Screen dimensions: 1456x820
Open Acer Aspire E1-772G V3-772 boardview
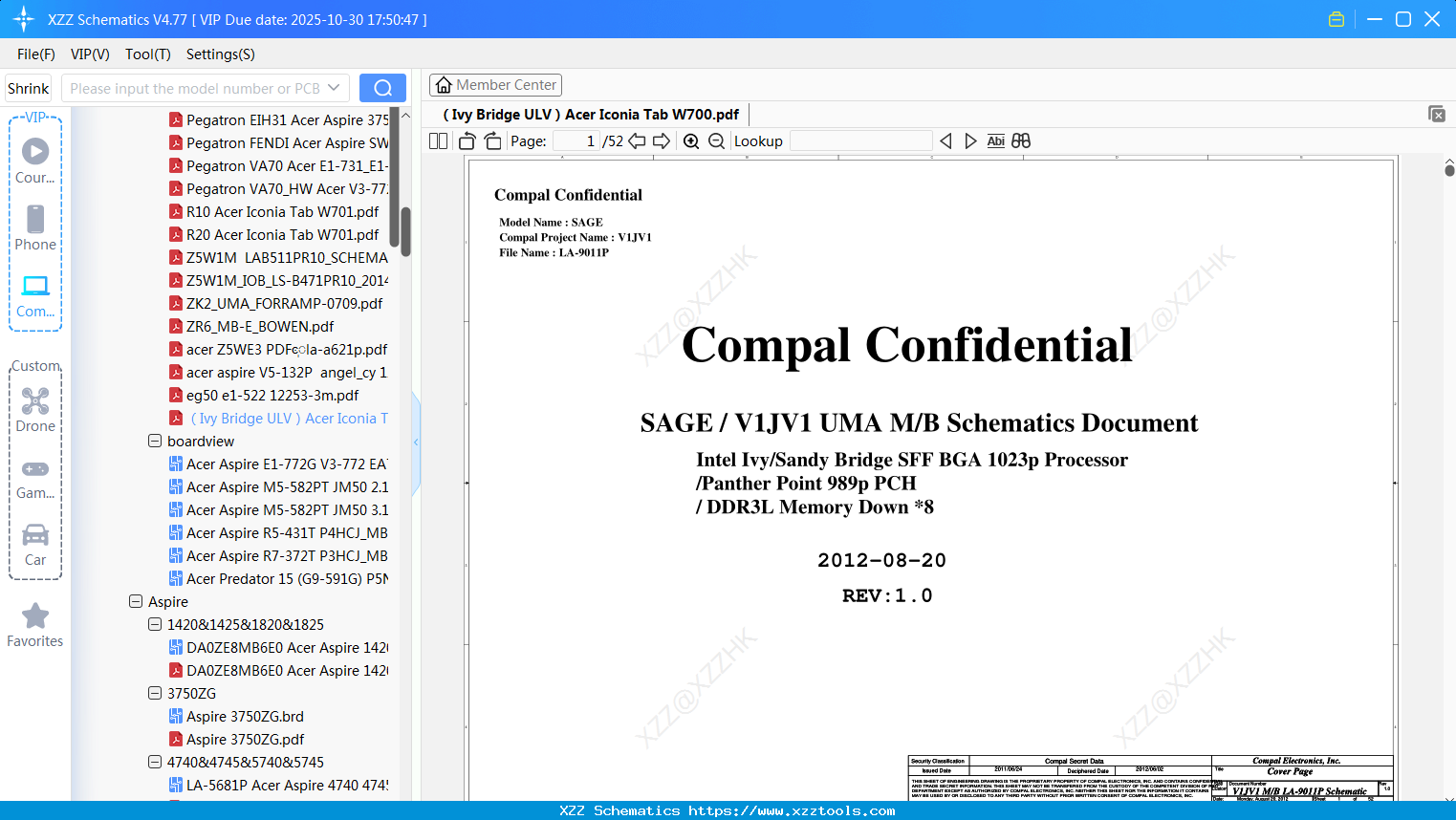point(279,464)
